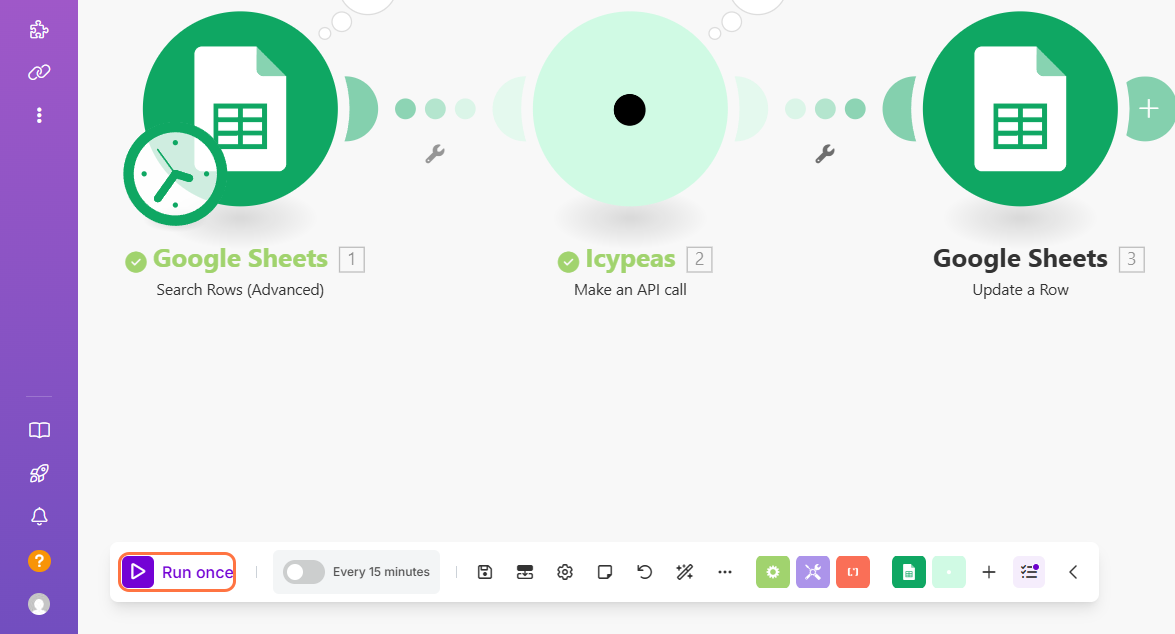Open the documentation book icon in sidebar
Viewport: 1175px width, 634px height.
pos(39,430)
